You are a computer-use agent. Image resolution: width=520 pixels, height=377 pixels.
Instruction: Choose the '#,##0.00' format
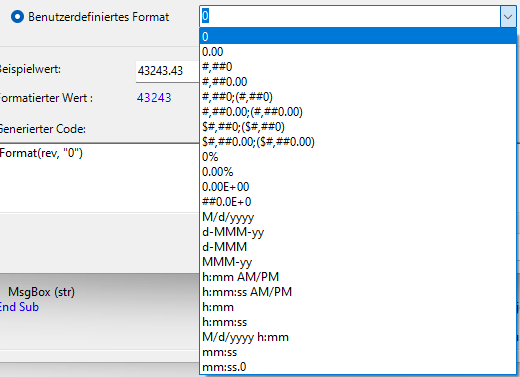[358, 82]
